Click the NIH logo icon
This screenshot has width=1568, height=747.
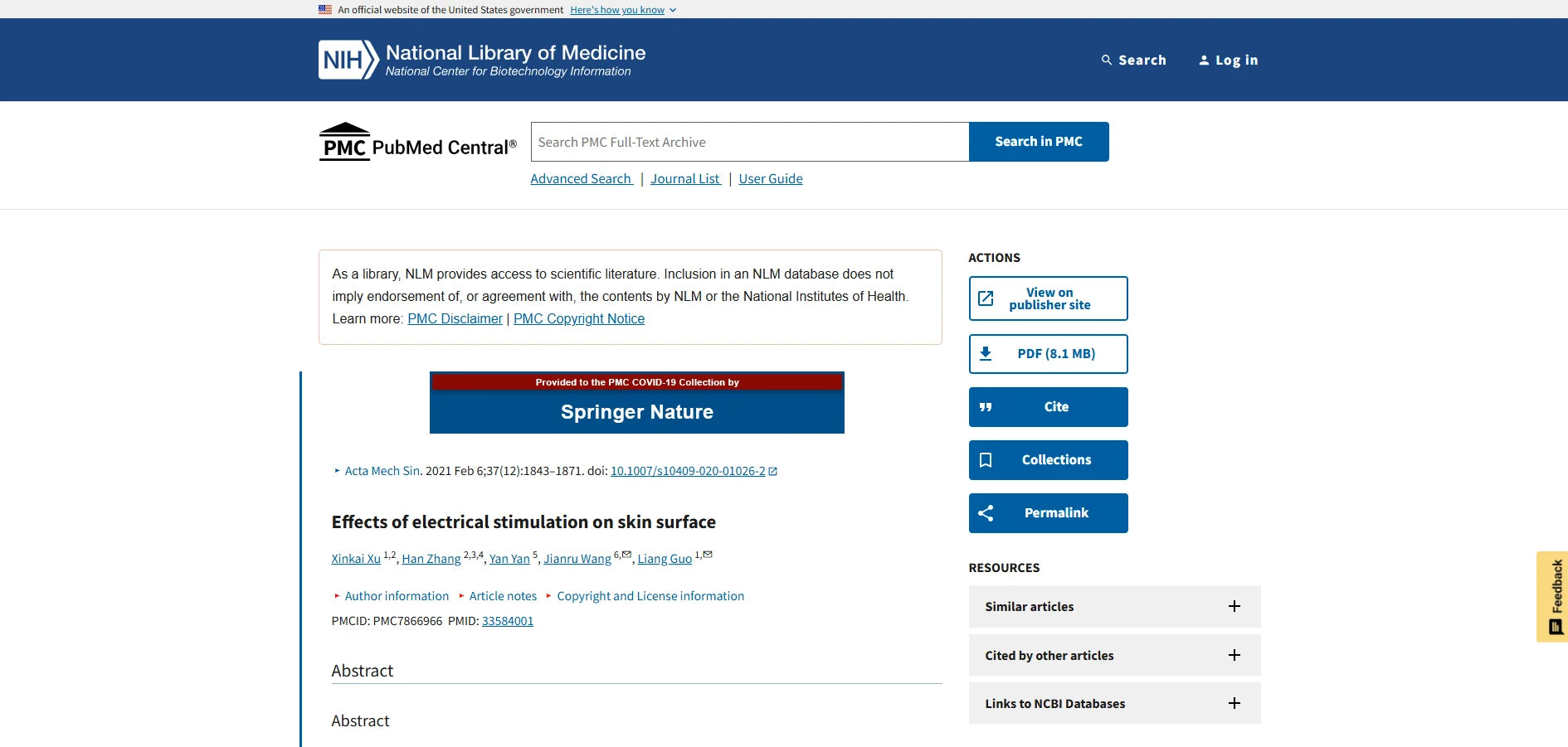[348, 60]
